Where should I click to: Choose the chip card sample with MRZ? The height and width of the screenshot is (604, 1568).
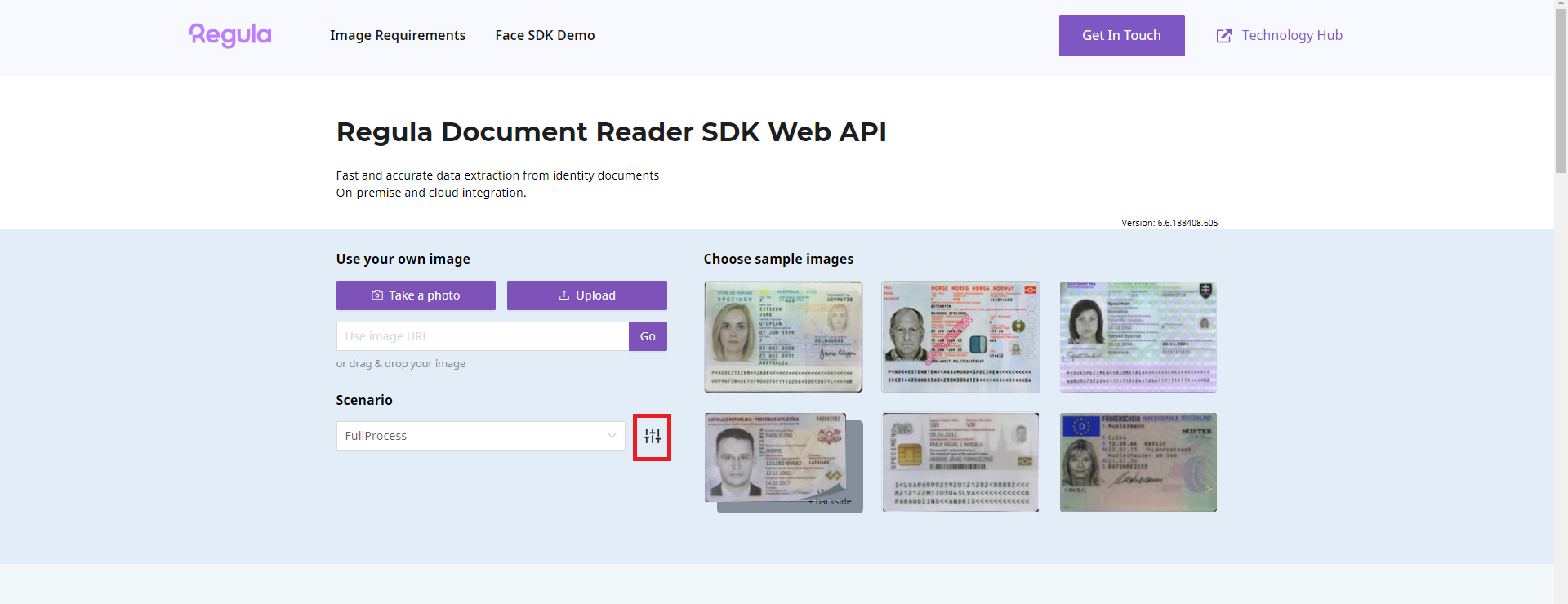click(x=960, y=462)
